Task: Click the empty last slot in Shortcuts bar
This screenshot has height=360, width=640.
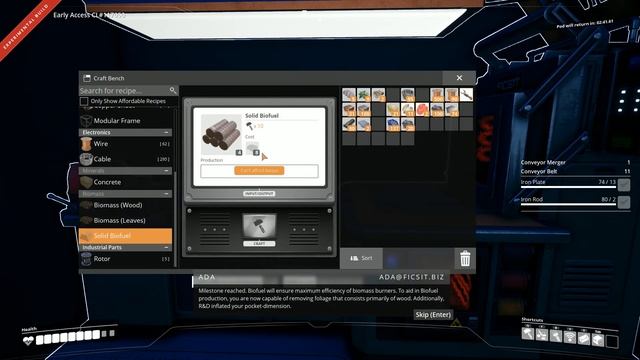Action: pyautogui.click(x=612, y=341)
